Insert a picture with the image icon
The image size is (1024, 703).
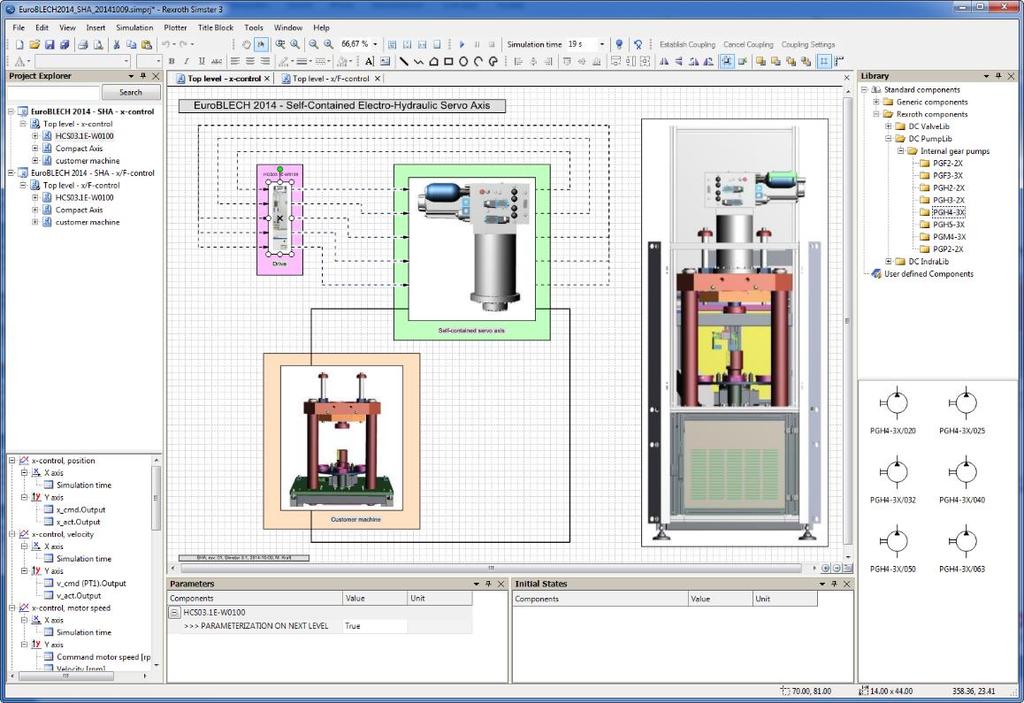(x=385, y=61)
